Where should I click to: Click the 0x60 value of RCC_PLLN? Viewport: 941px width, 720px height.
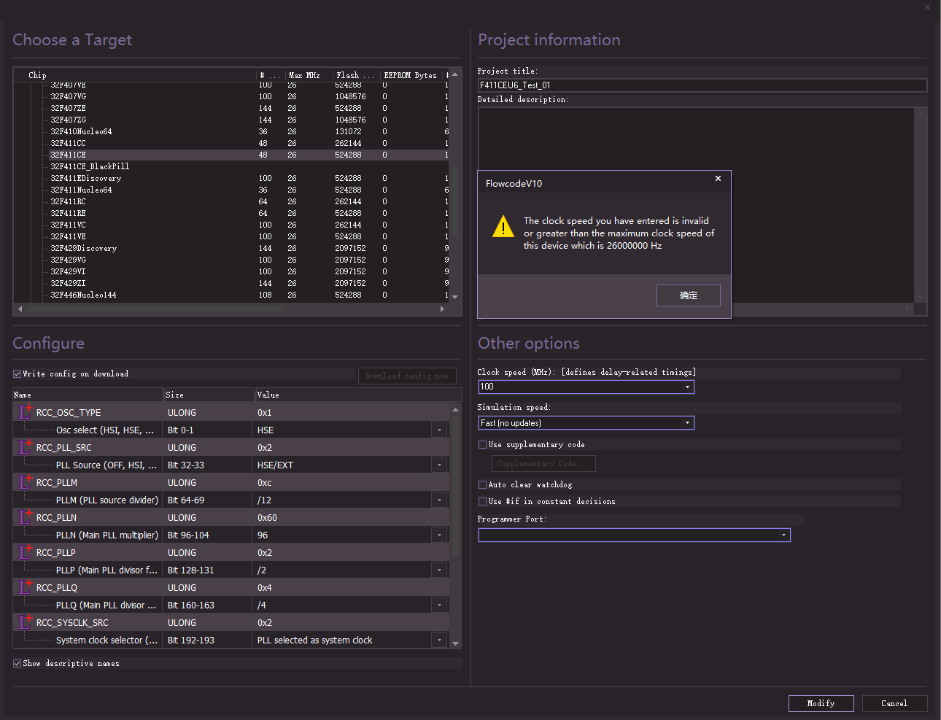pyautogui.click(x=267, y=517)
